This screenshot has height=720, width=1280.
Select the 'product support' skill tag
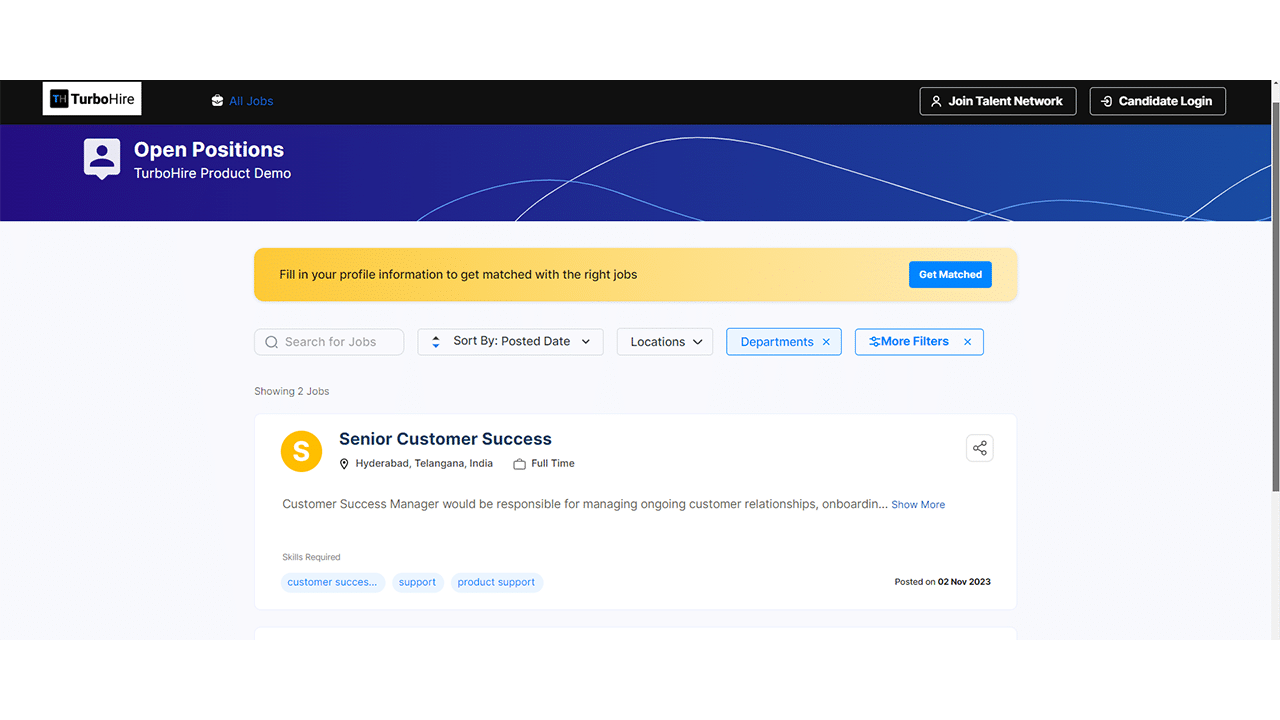496,582
